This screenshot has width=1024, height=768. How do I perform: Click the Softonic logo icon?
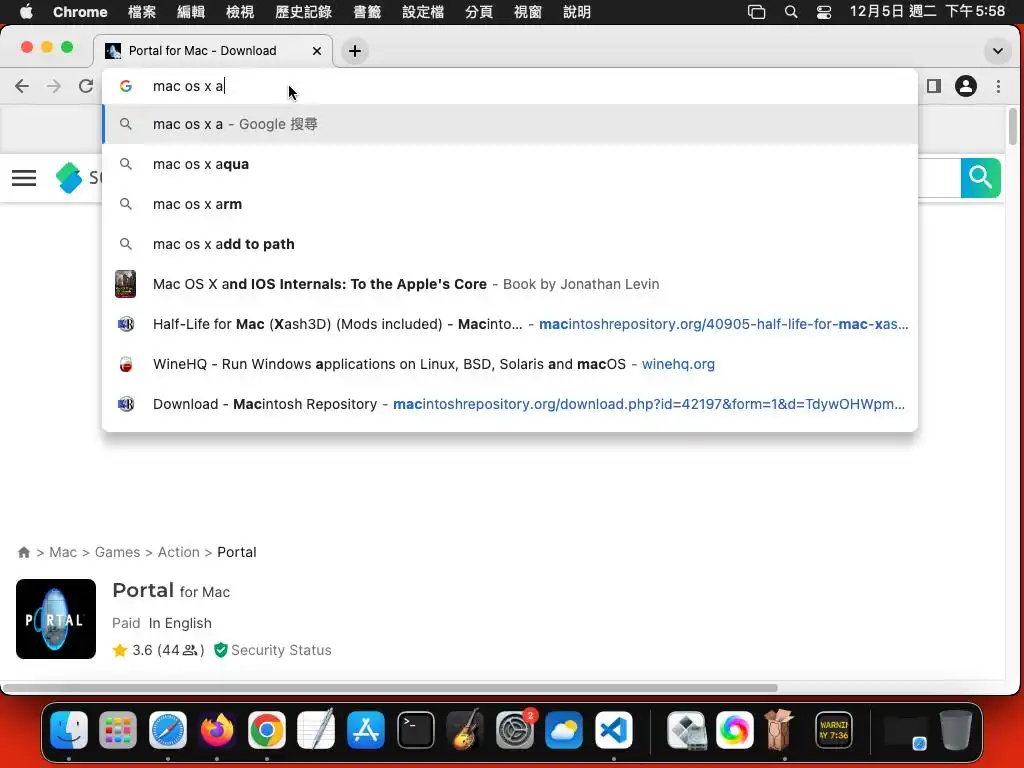tap(69, 178)
